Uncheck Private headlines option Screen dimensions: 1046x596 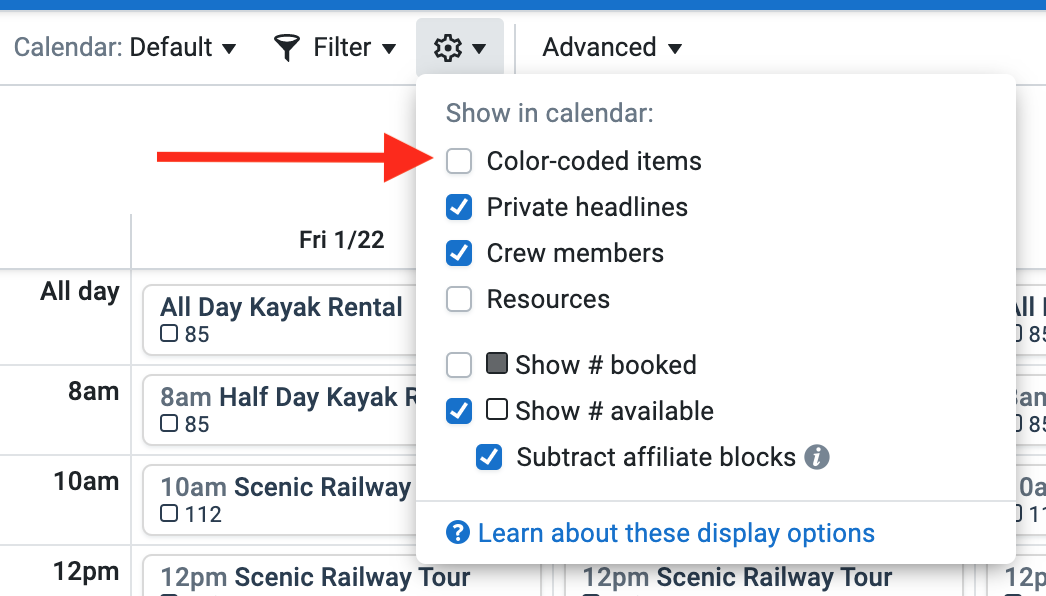(x=459, y=207)
